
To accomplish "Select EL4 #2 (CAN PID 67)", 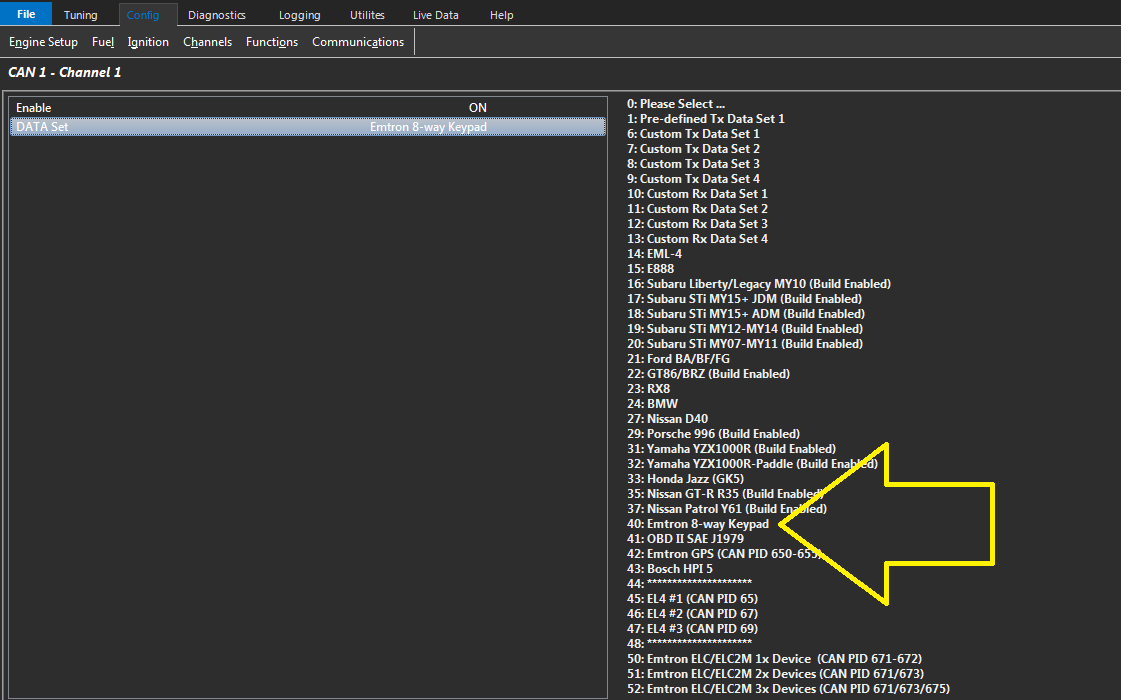I will [x=692, y=614].
